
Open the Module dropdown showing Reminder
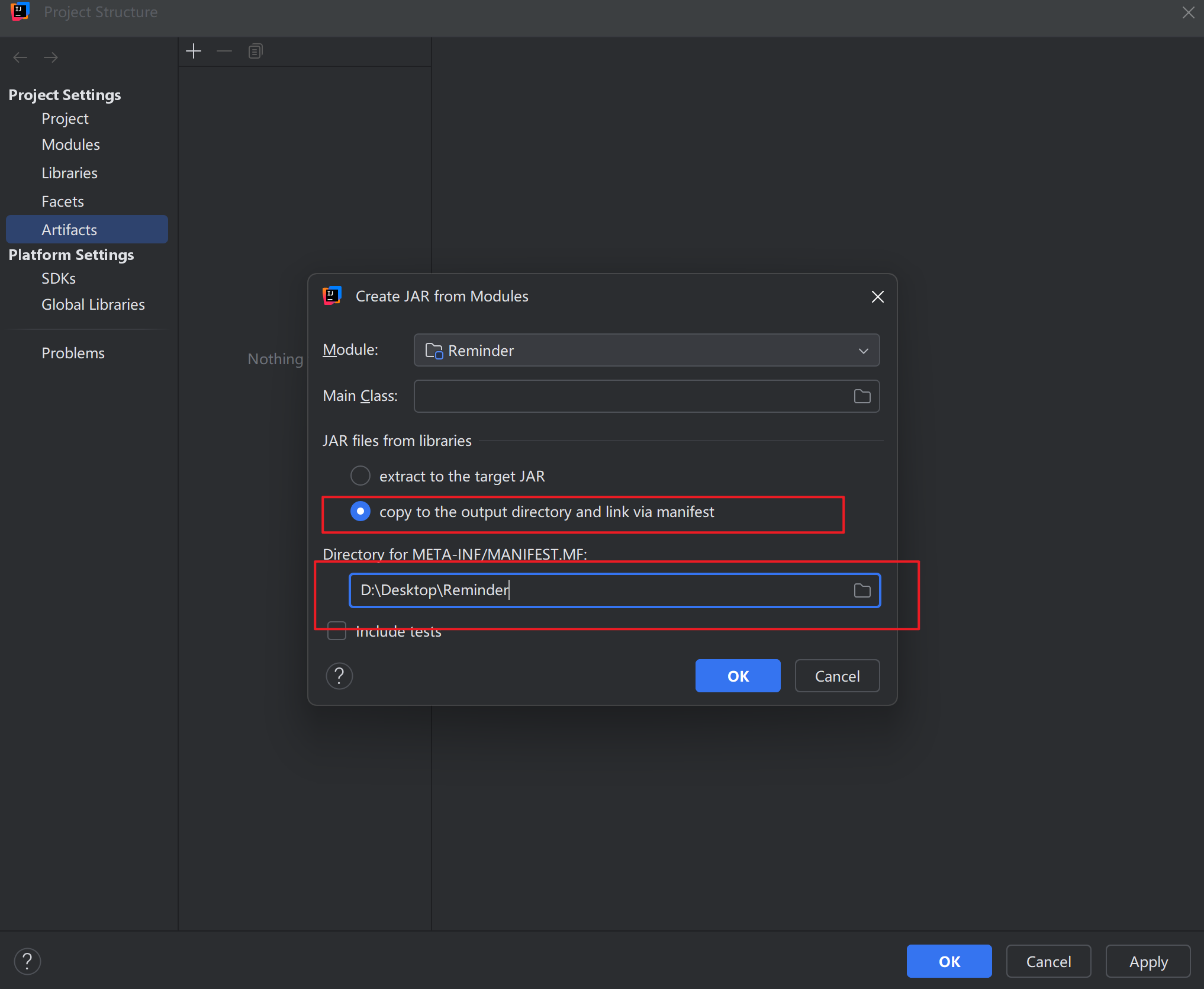[646, 350]
